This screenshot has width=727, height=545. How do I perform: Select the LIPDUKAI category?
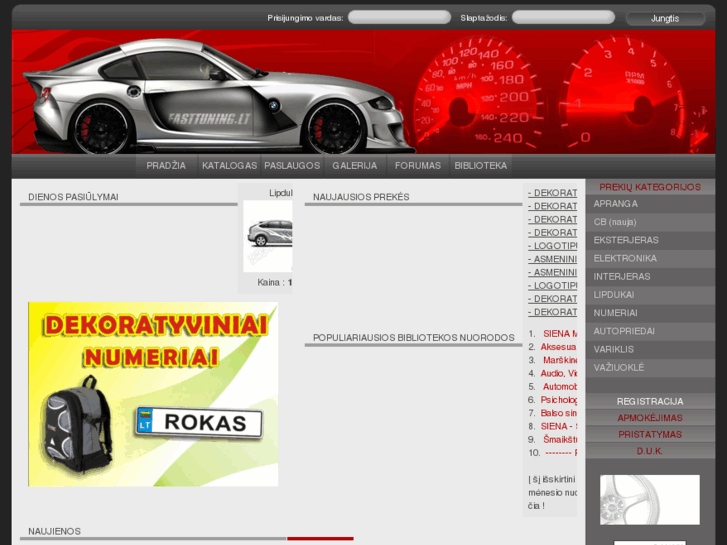click(x=650, y=295)
